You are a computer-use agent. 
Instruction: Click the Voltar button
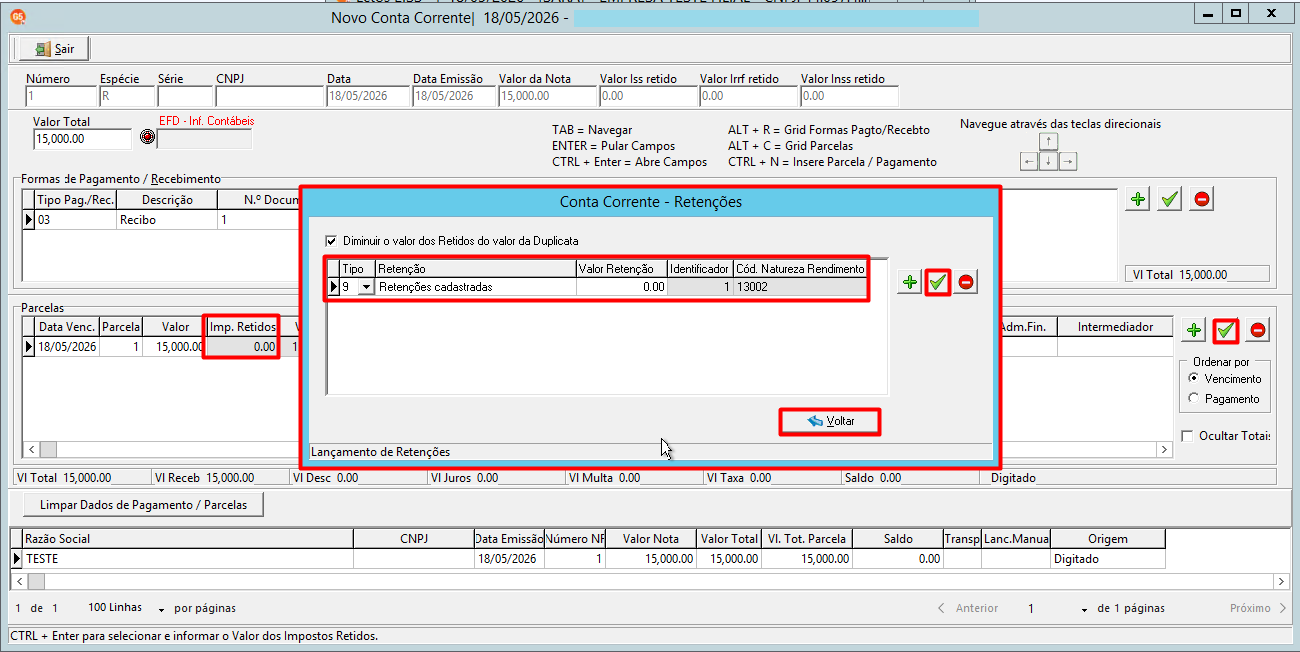(x=830, y=422)
